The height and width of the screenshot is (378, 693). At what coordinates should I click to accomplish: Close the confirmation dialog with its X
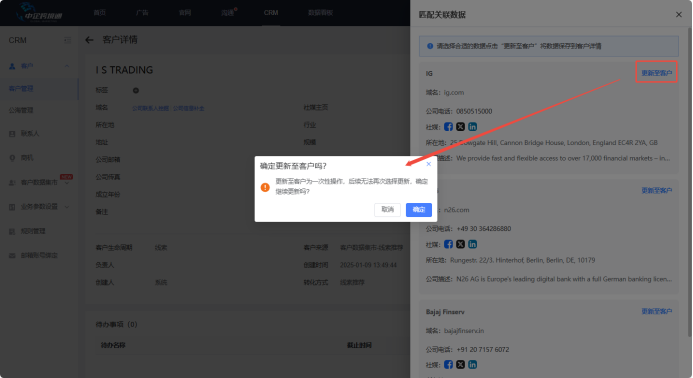point(428,164)
